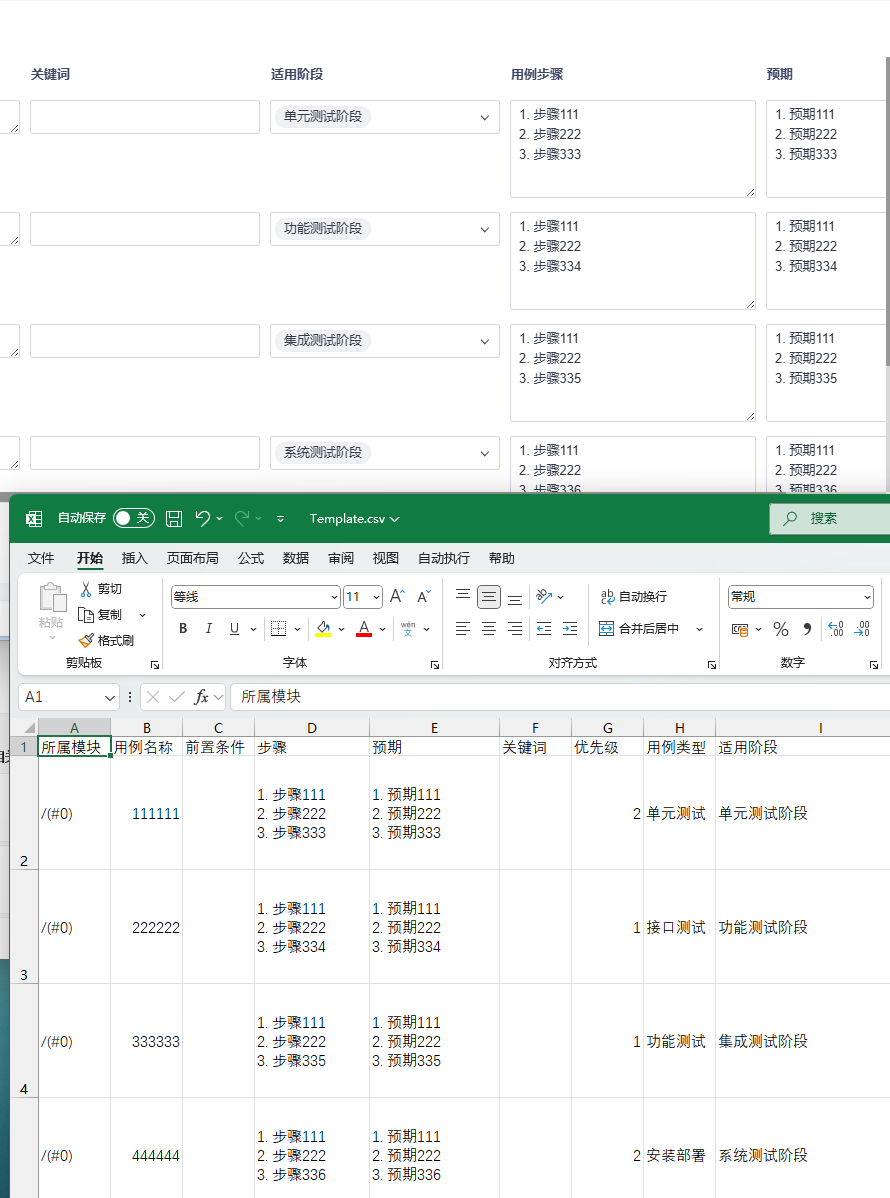The height and width of the screenshot is (1198, 890).
Task: Click the Paste clipboard icon
Action: (x=52, y=597)
